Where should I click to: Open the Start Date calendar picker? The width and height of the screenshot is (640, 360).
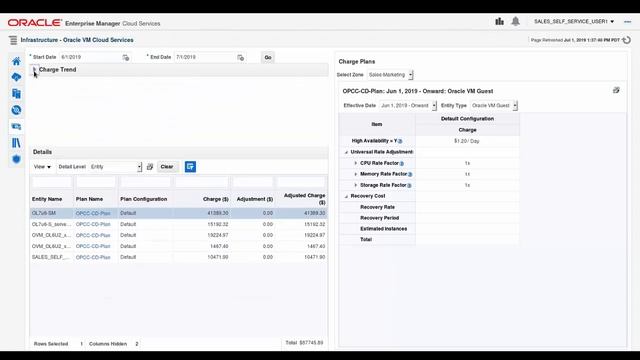point(126,58)
